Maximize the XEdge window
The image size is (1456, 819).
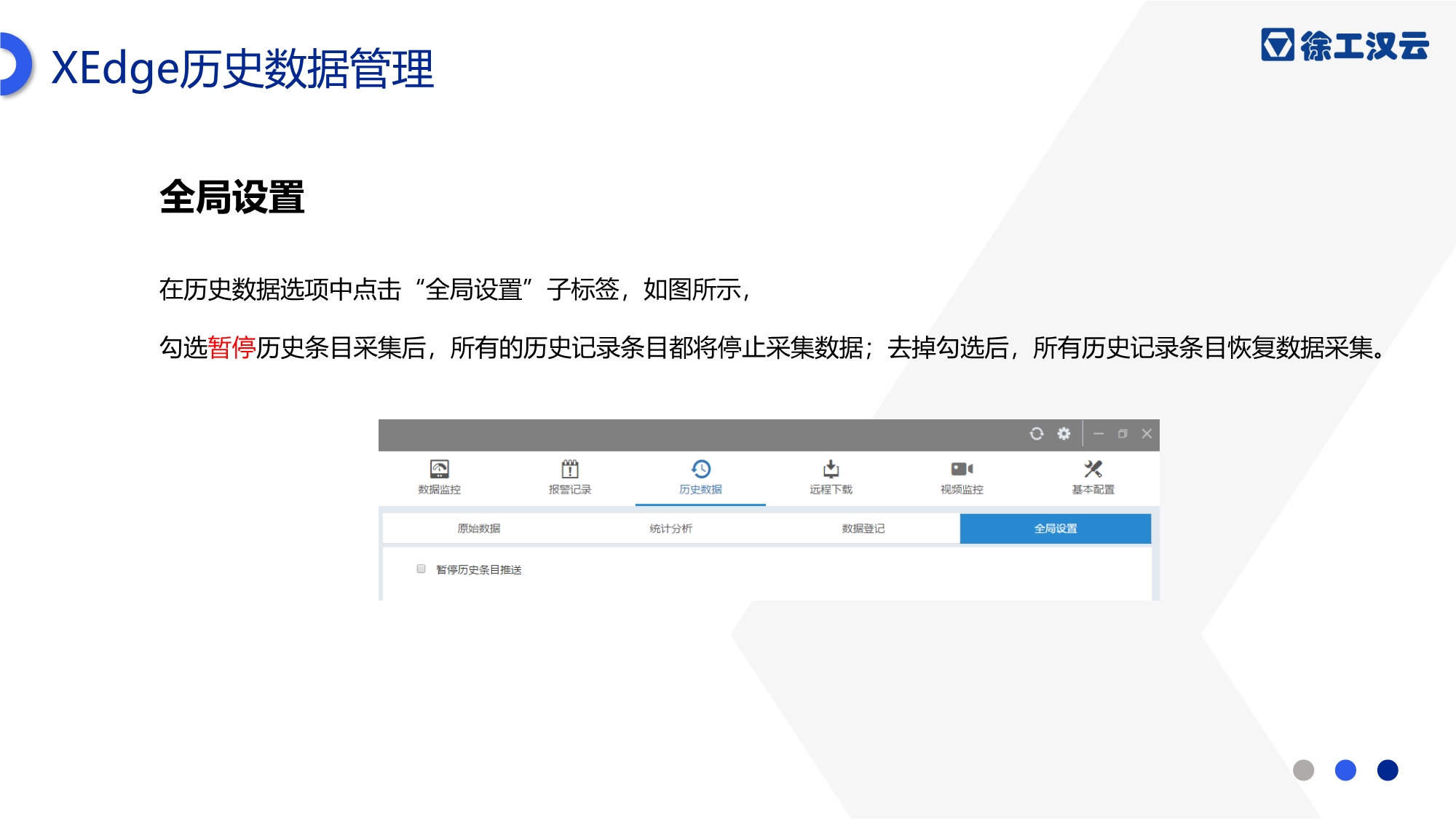pyautogui.click(x=1123, y=434)
